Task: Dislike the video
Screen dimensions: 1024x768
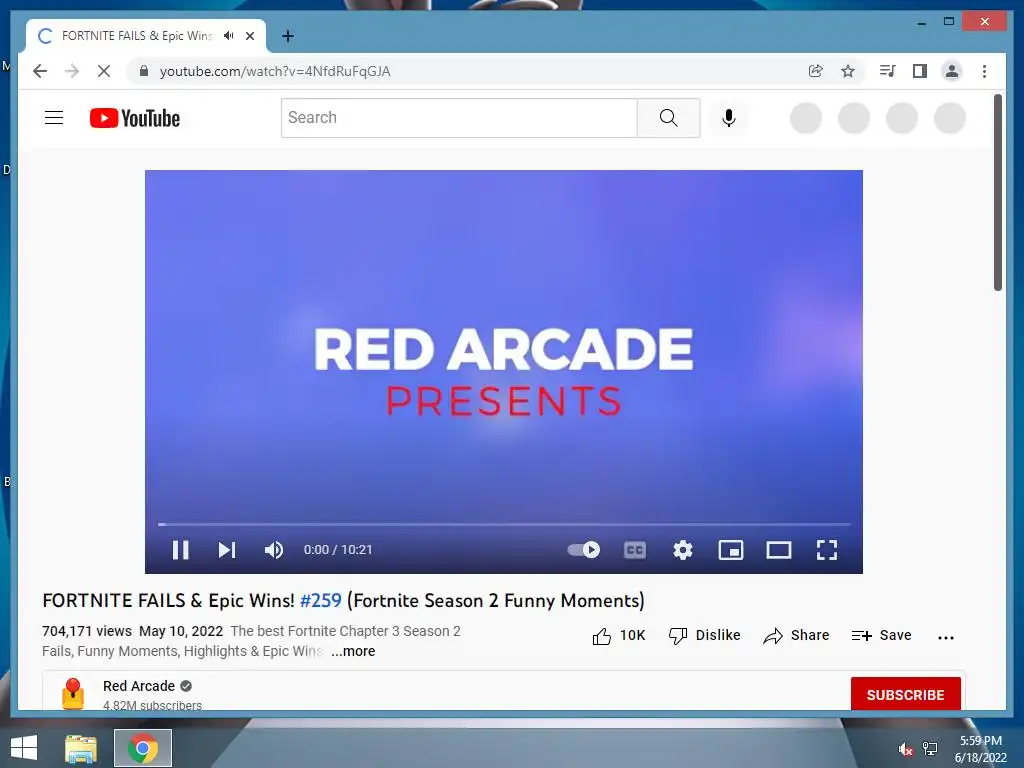Action: click(x=705, y=635)
